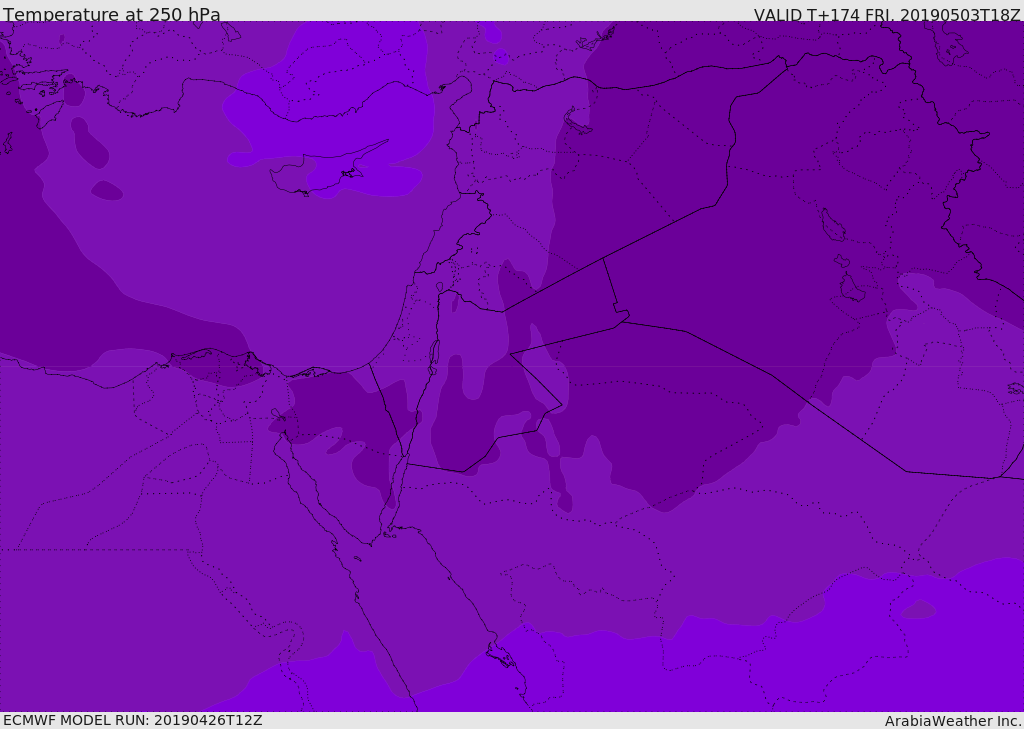
Task: Click the small dark oval patch in the Mediterranean
Action: (106, 191)
